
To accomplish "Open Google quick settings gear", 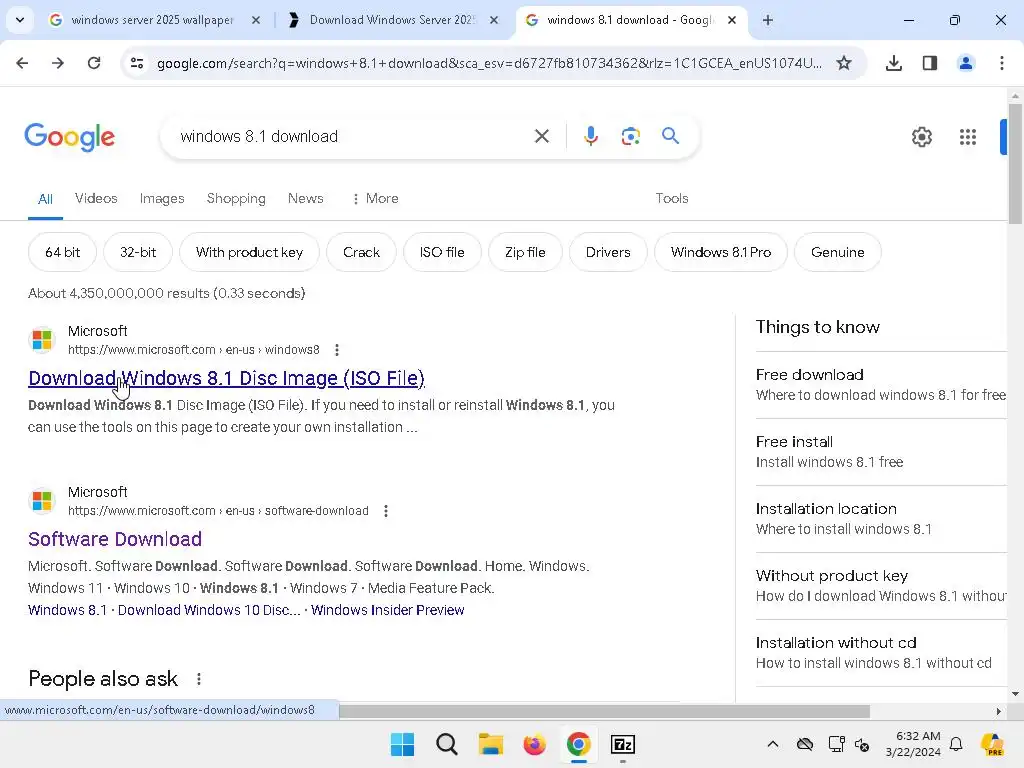I will (x=921, y=136).
